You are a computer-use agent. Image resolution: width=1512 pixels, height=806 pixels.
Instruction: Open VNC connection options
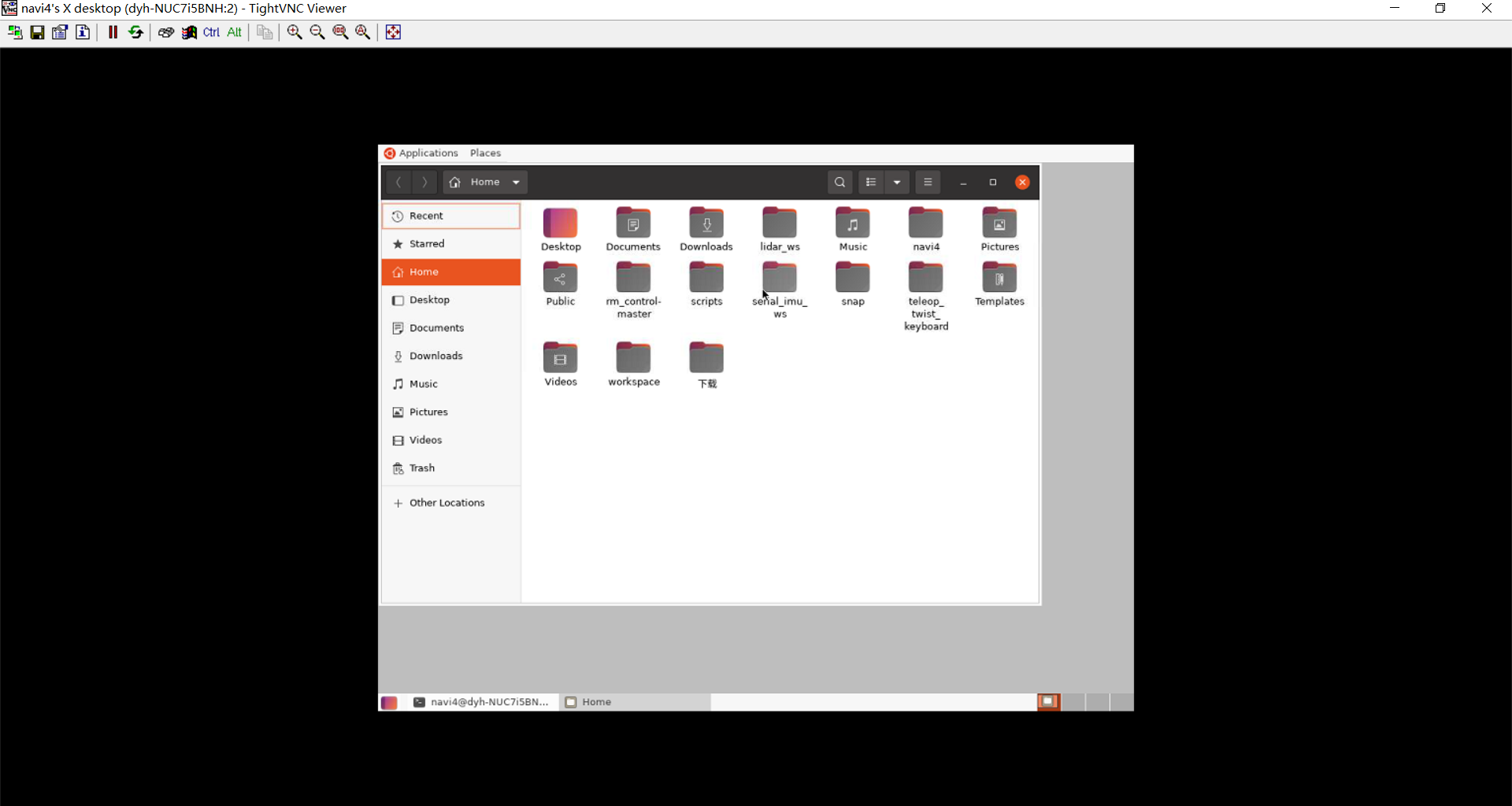click(x=60, y=32)
